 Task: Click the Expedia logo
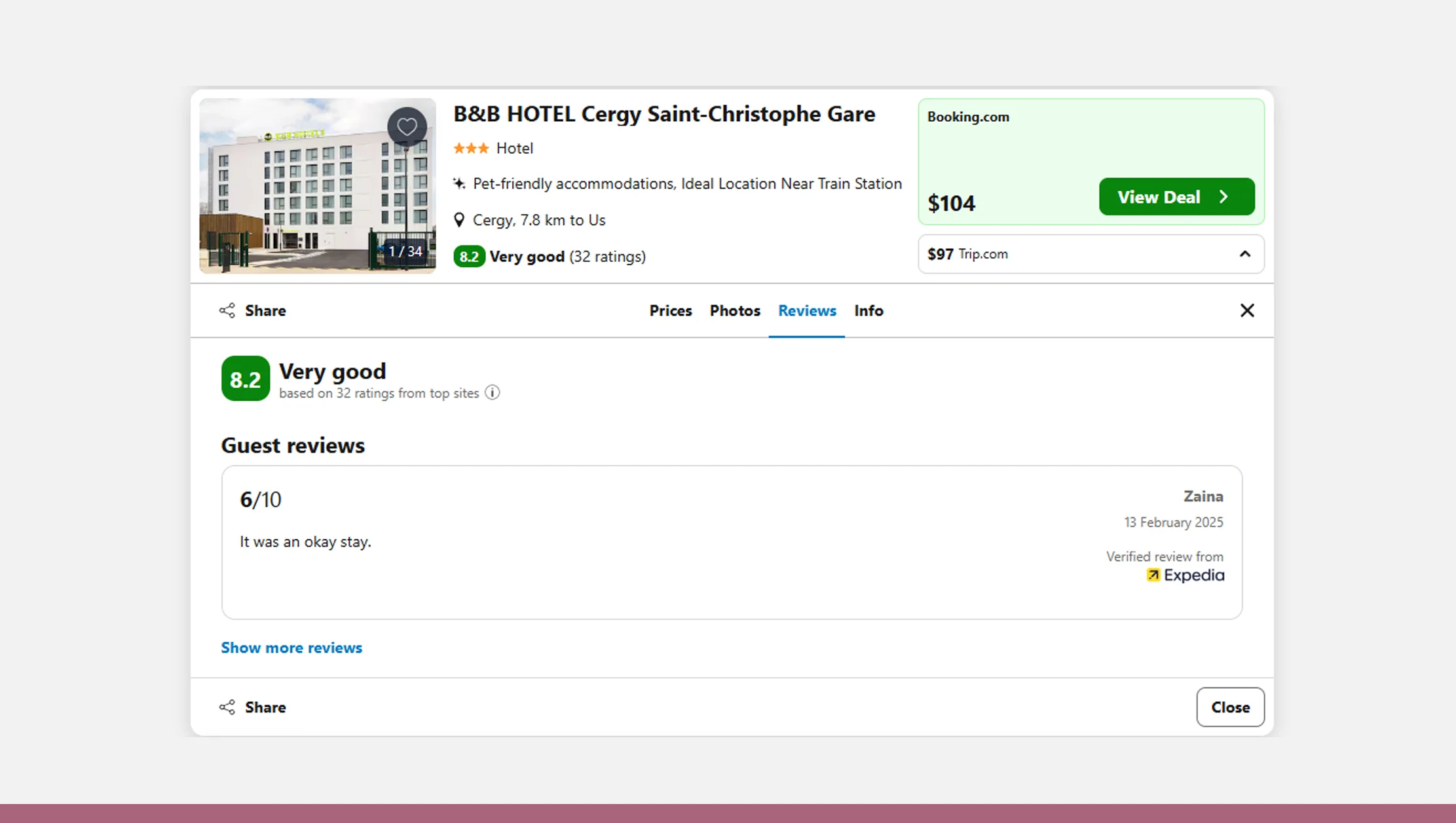(1185, 575)
